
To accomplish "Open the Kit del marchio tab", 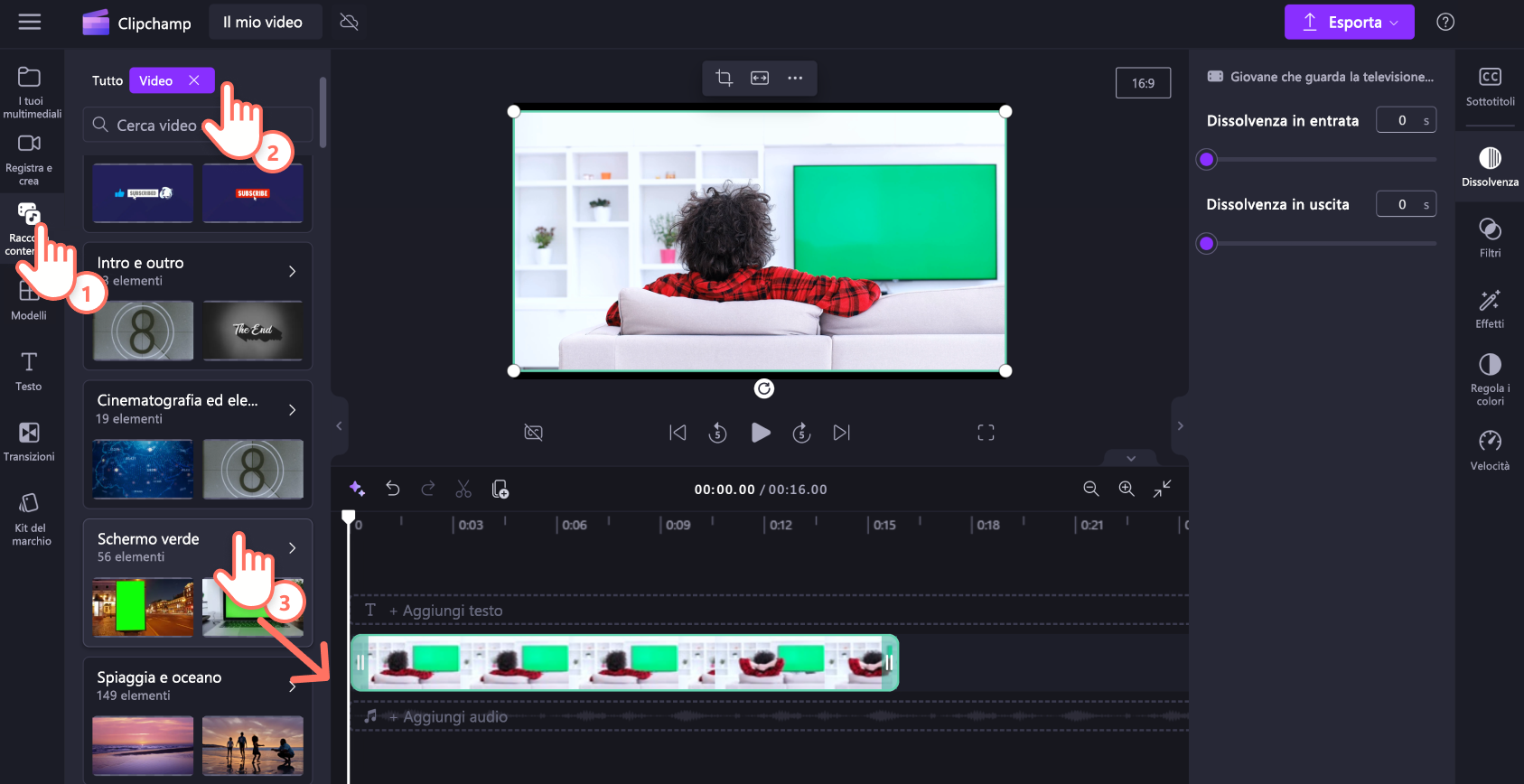I will pyautogui.click(x=31, y=519).
